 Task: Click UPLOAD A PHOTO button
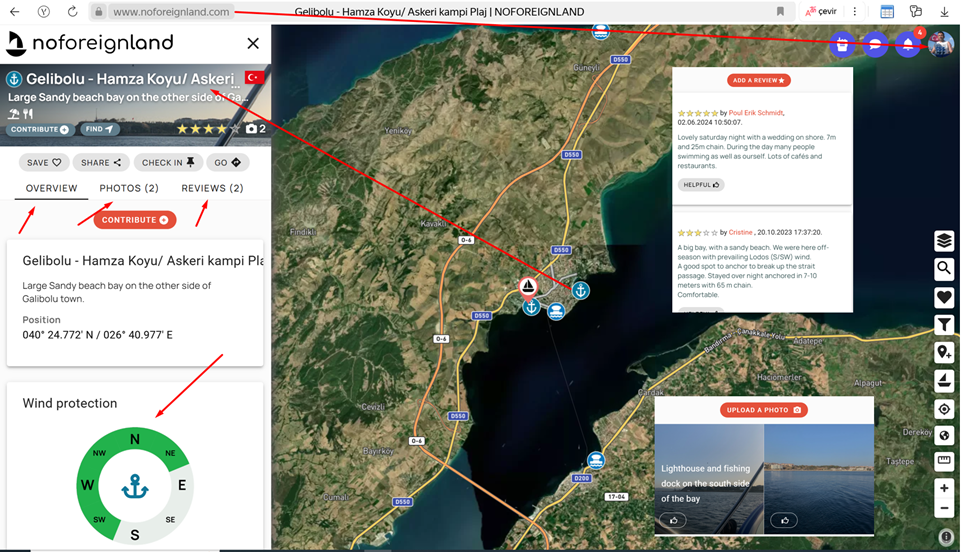click(764, 410)
